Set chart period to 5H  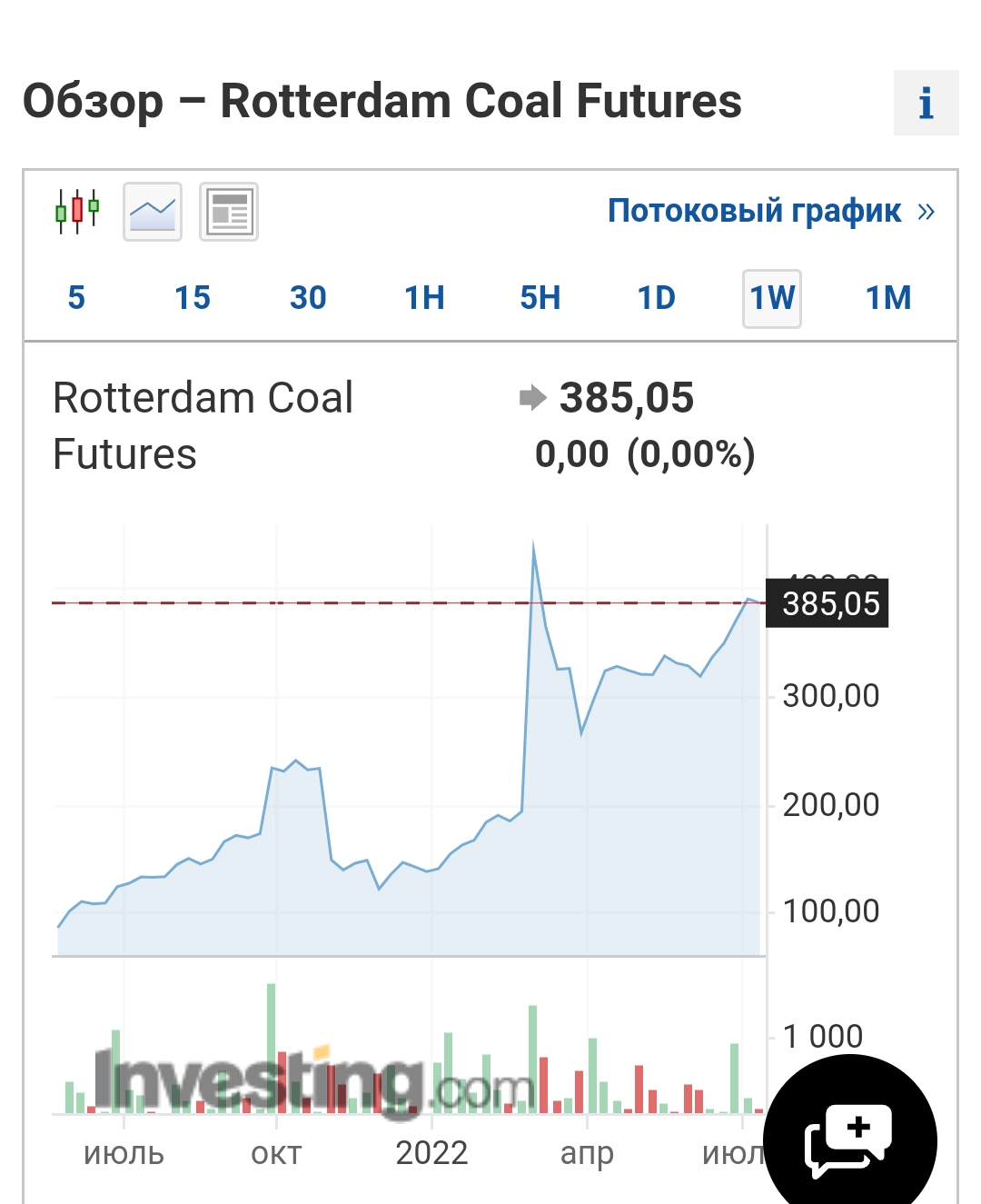pos(540,298)
